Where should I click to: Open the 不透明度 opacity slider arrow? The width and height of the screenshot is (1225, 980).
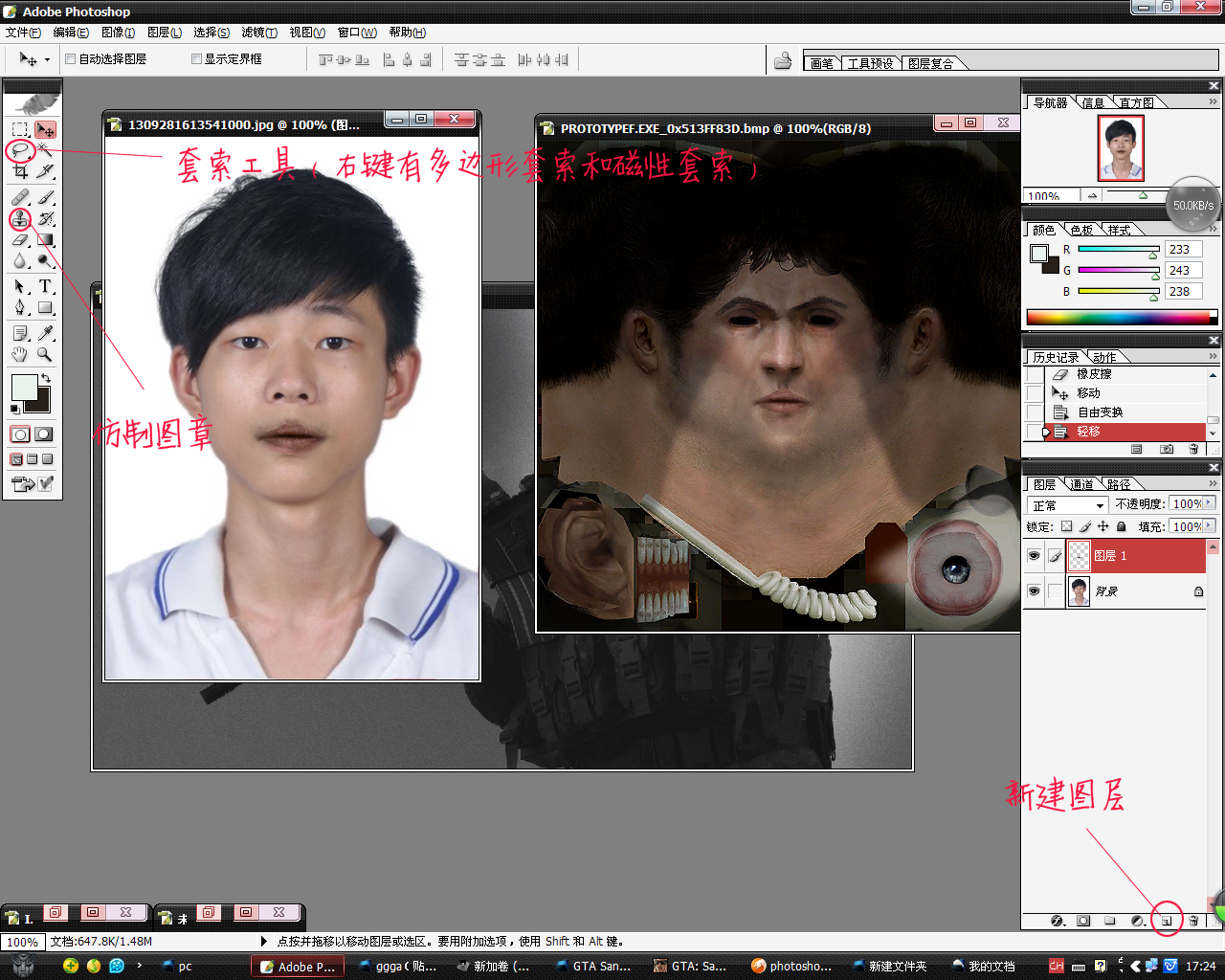pos(1210,503)
